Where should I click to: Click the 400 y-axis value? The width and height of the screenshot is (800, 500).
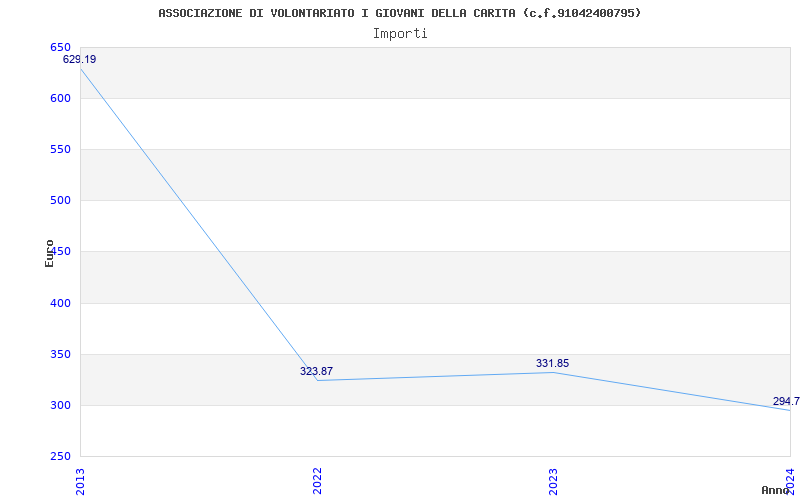point(60,303)
